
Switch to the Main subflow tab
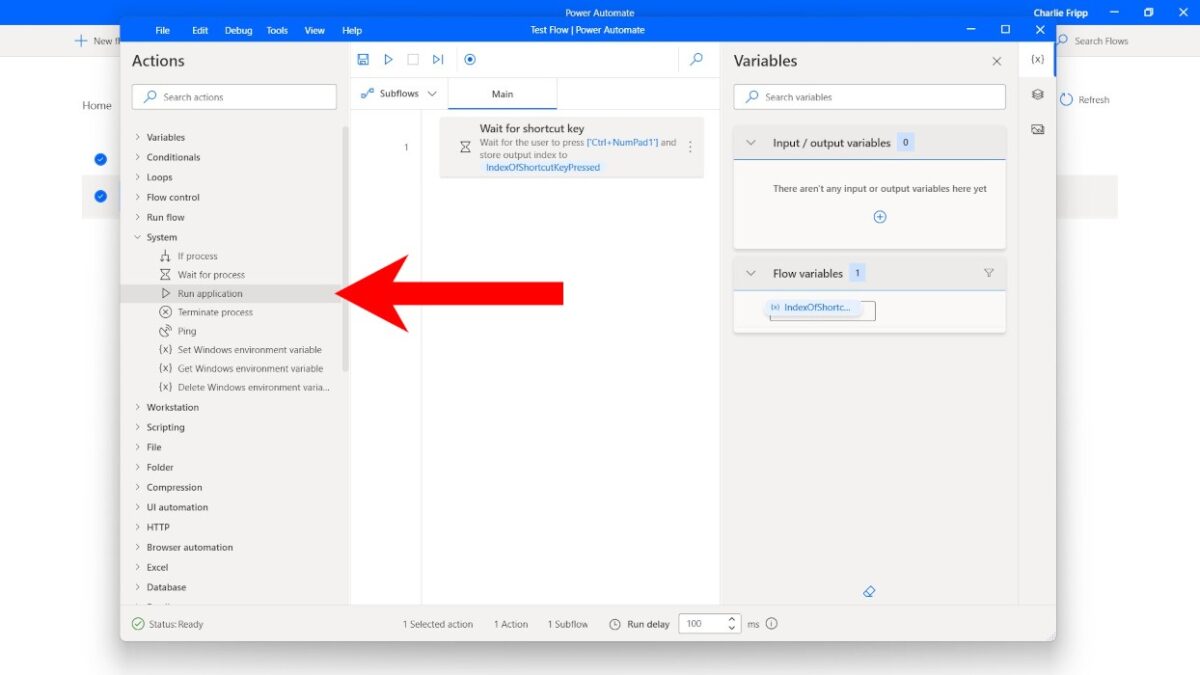point(502,93)
